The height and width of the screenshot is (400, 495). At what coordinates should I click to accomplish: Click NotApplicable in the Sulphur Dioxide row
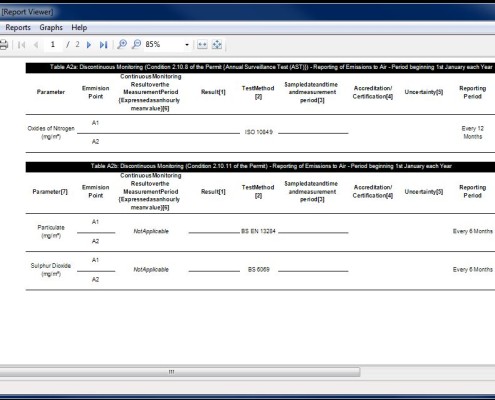tap(151, 270)
